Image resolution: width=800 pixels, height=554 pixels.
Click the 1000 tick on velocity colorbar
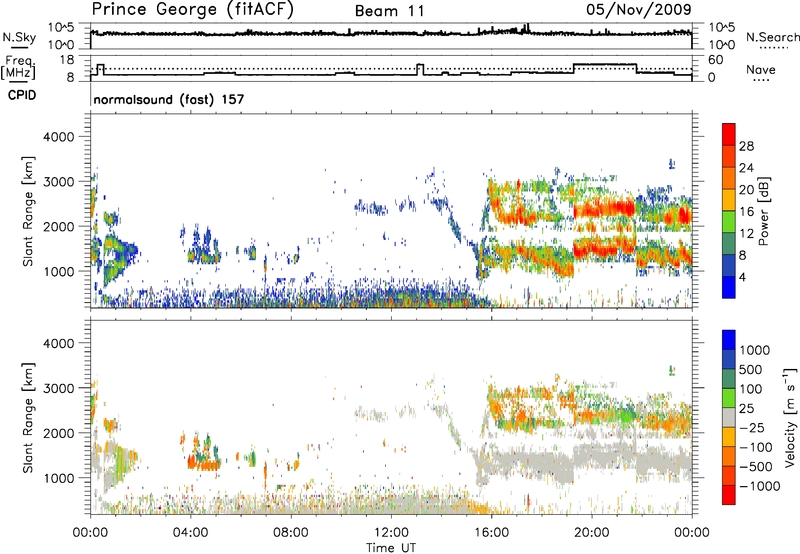[755, 350]
